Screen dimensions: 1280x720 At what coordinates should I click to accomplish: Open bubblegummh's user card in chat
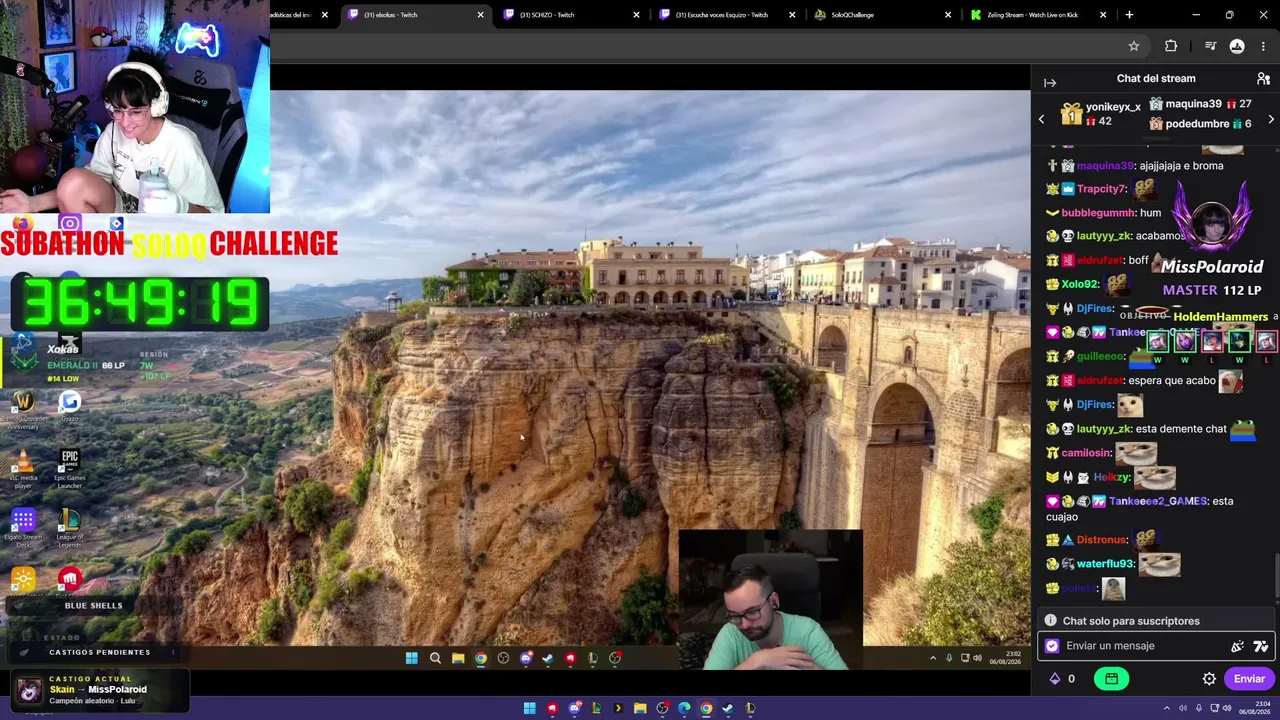1097,213
